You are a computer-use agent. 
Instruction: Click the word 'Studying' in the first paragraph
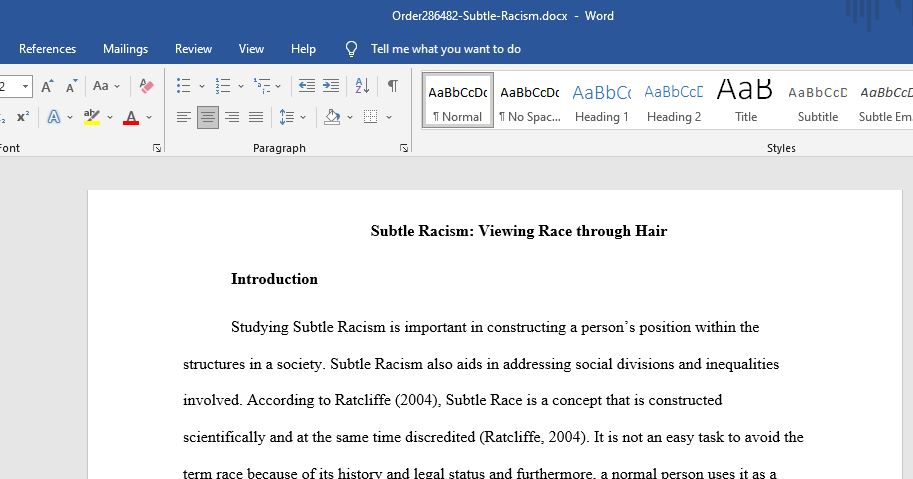click(260, 328)
